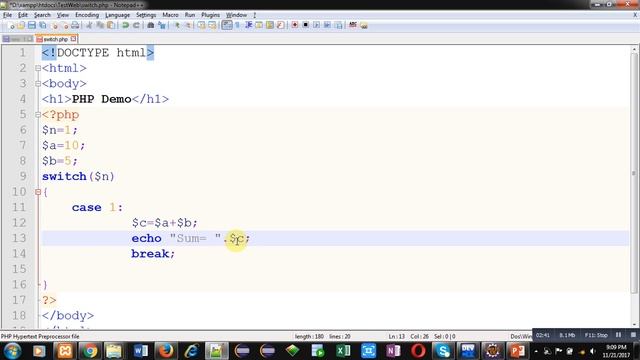
Task: Open the Language menu
Action: (x=118, y=15)
